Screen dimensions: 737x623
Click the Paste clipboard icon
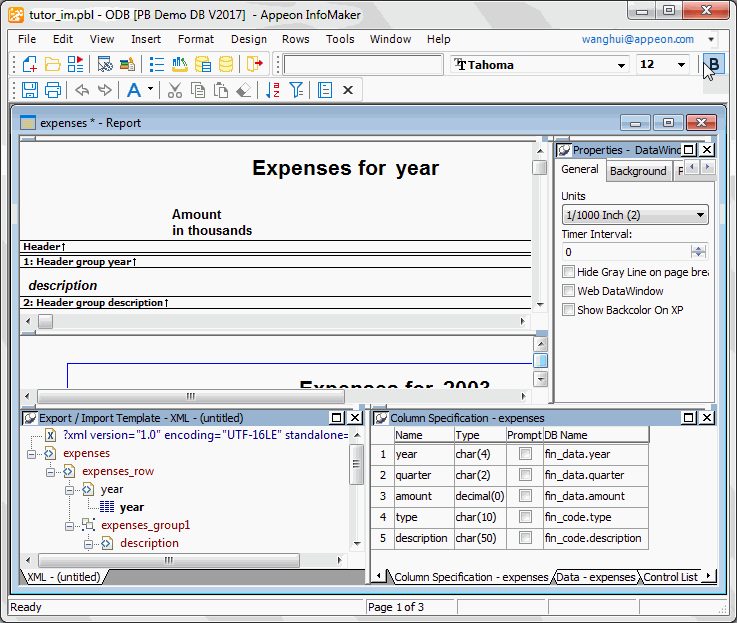coord(221,90)
